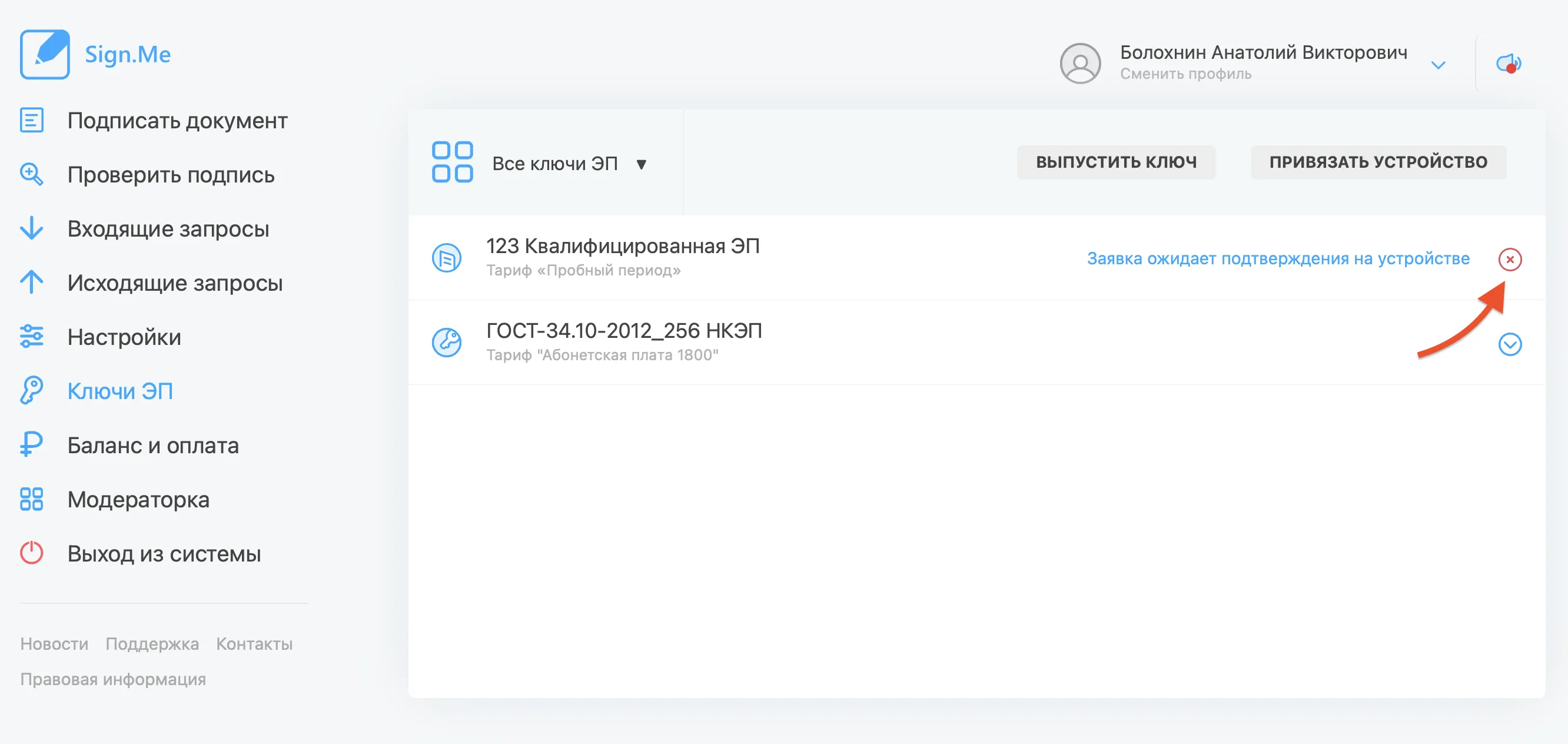Open Модераторка section
The height and width of the screenshot is (744, 1568).
pyautogui.click(x=138, y=499)
